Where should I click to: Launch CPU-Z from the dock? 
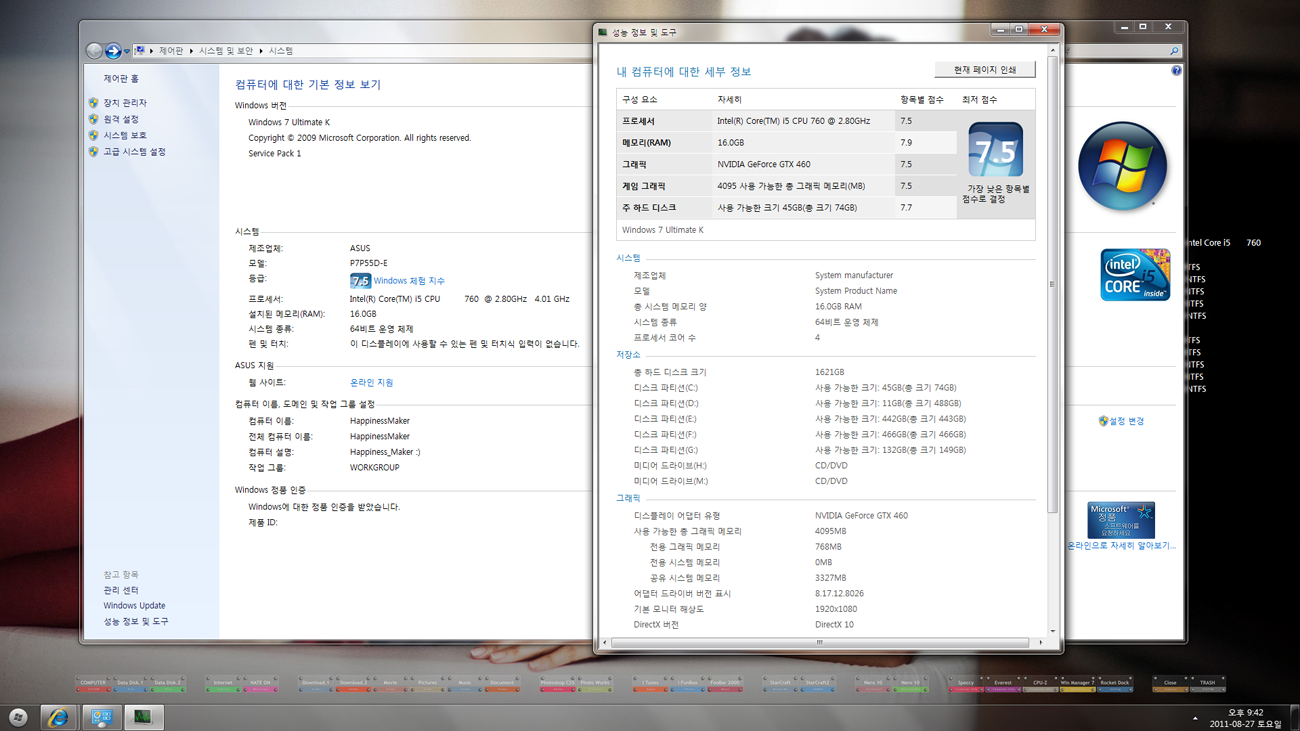pos(1040,685)
